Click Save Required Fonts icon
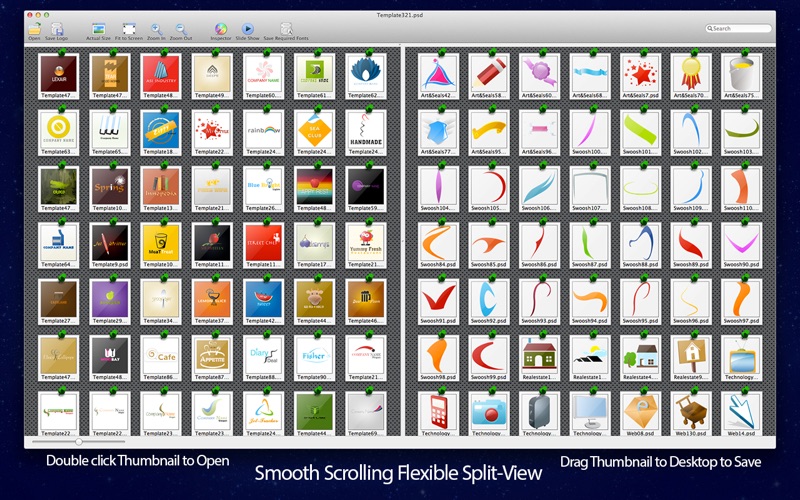The image size is (800, 500). point(286,29)
